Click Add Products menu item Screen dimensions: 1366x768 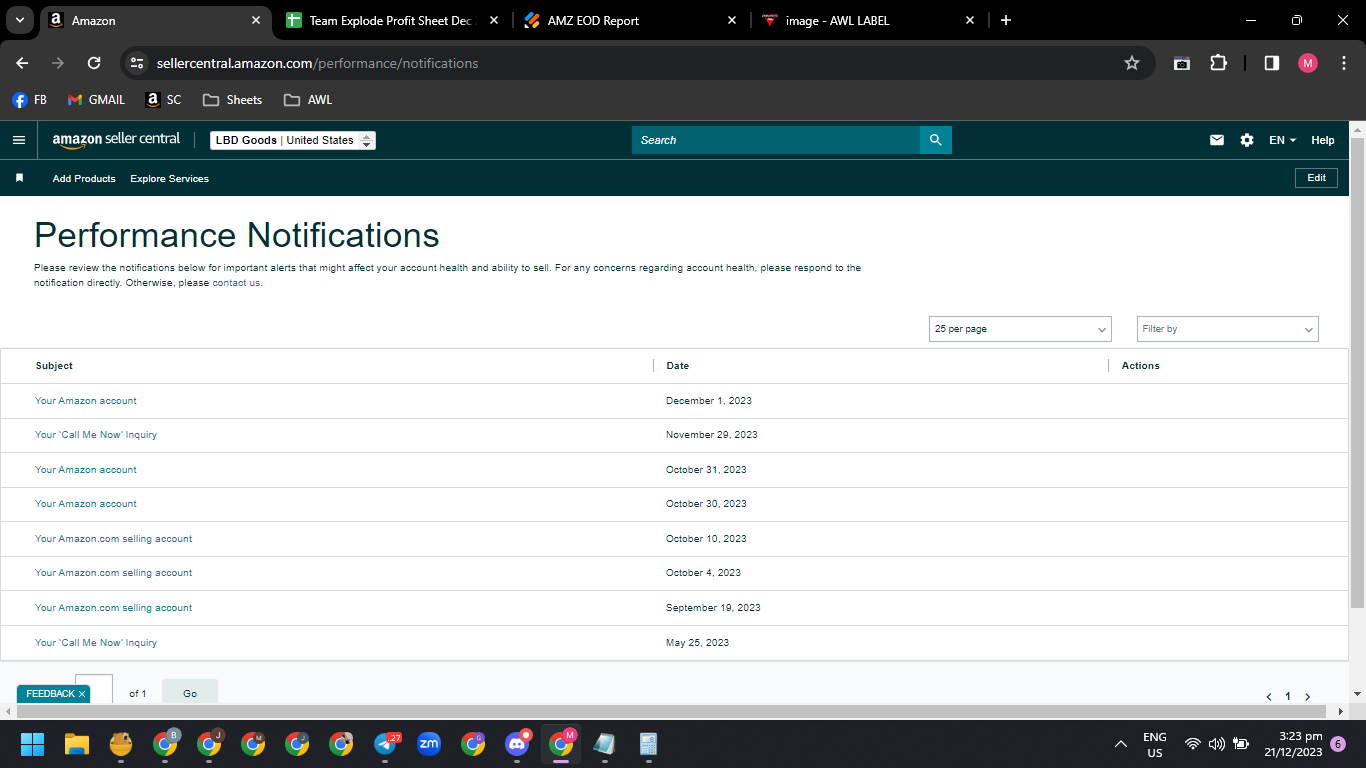click(x=84, y=178)
